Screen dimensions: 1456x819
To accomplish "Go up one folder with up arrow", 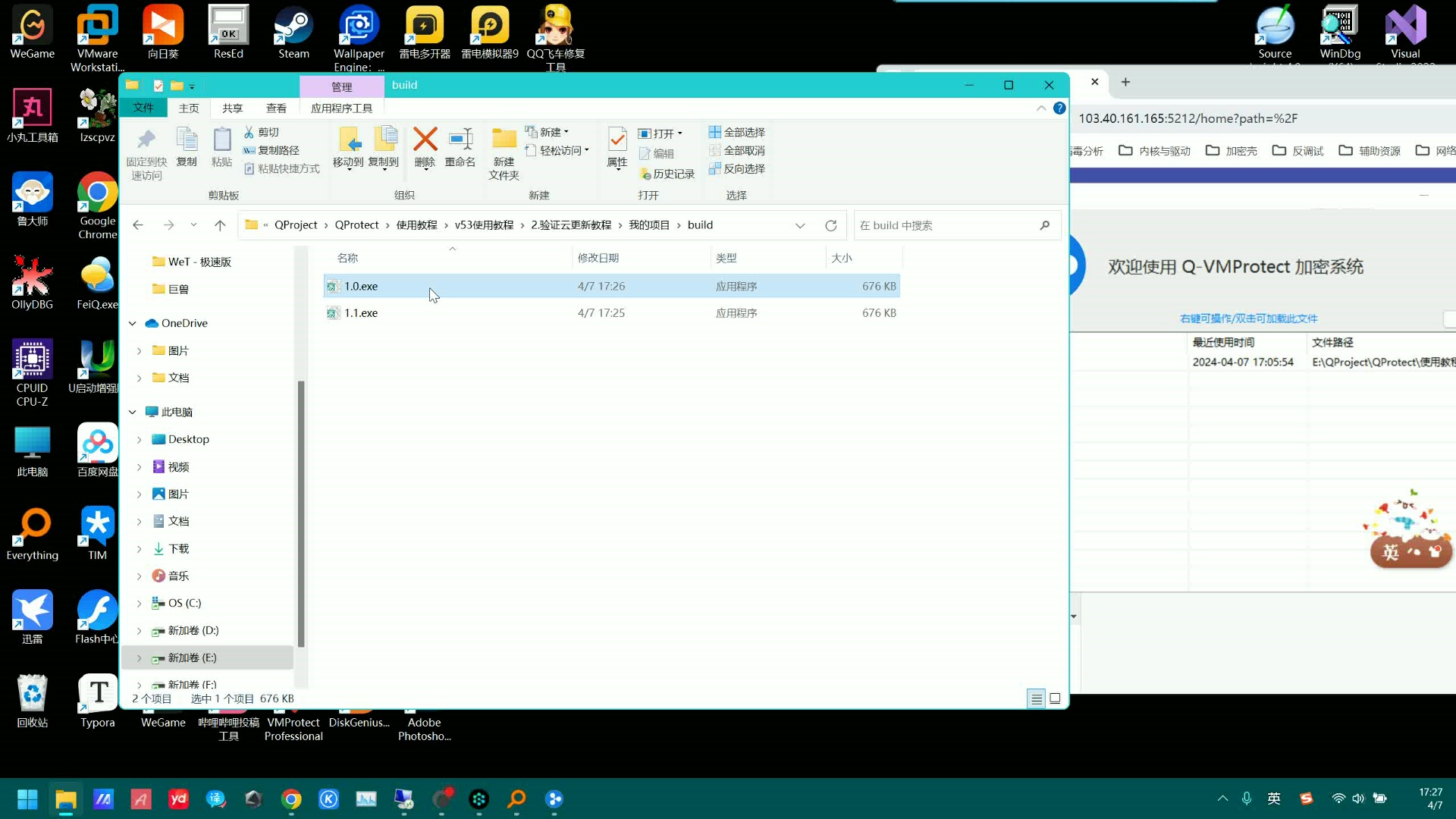I will (x=220, y=225).
